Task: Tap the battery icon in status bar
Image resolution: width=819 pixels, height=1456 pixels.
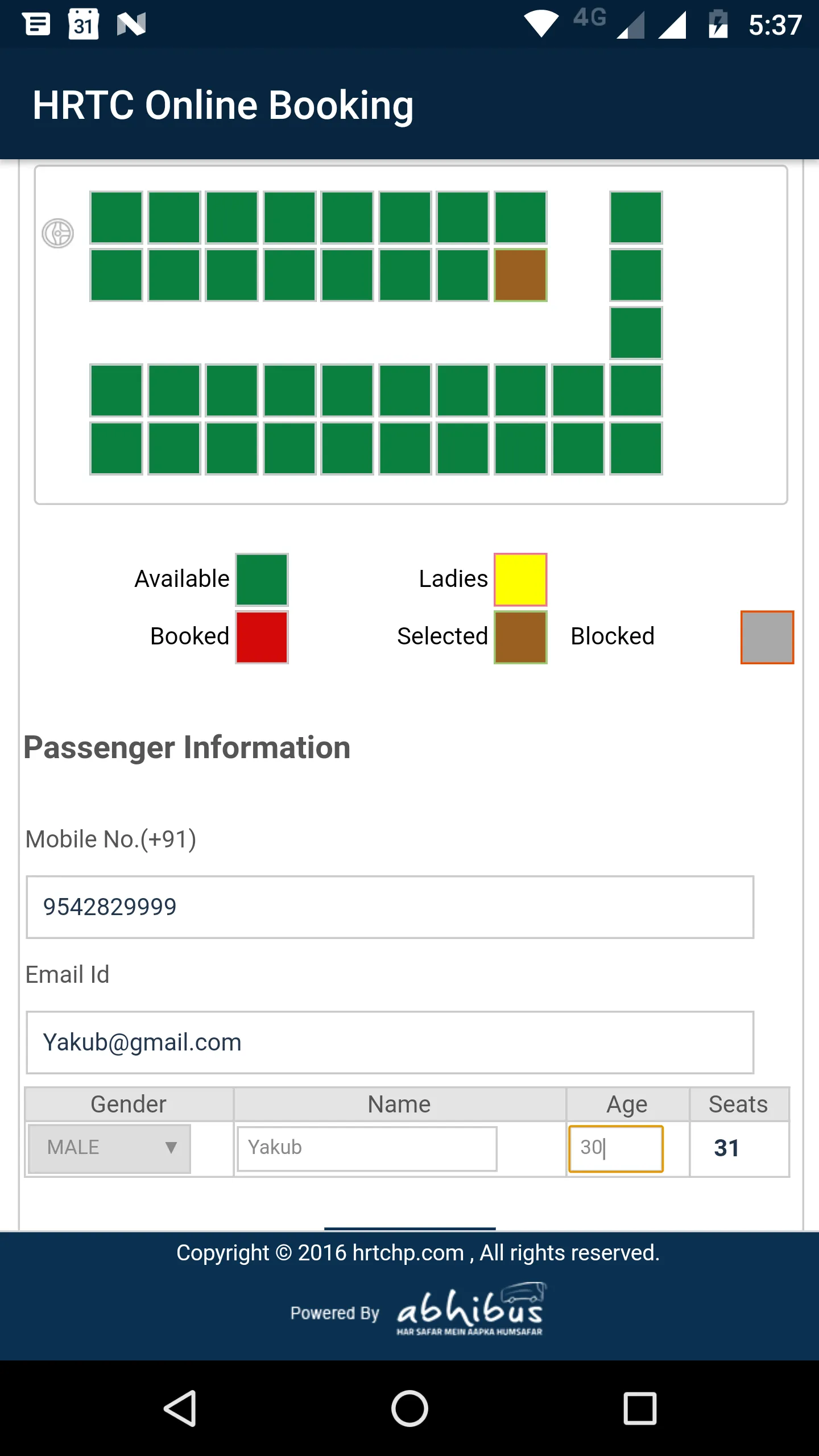Action: (718, 24)
